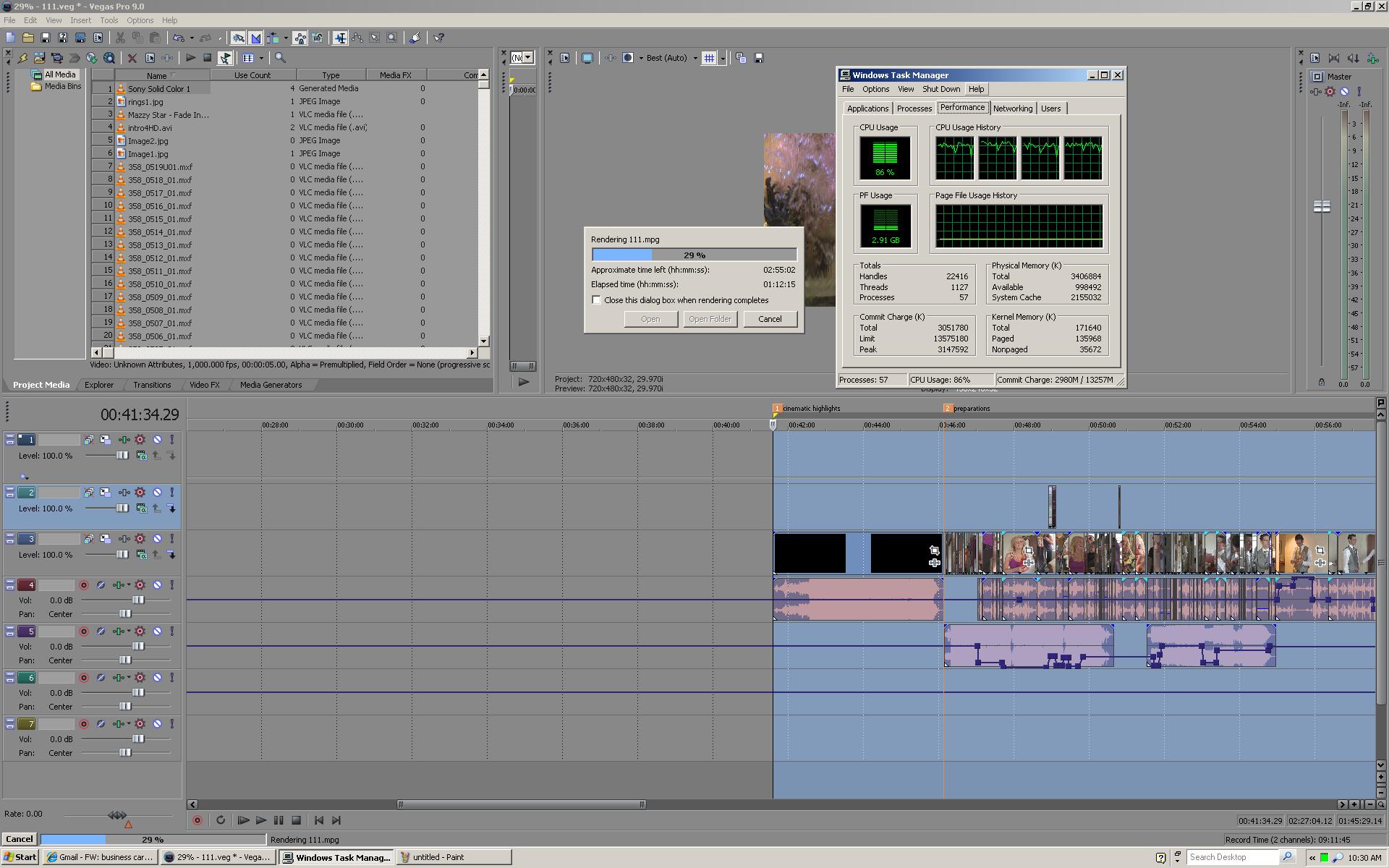Click the Open project folder icon
The height and width of the screenshot is (868, 1389).
[x=27, y=38]
